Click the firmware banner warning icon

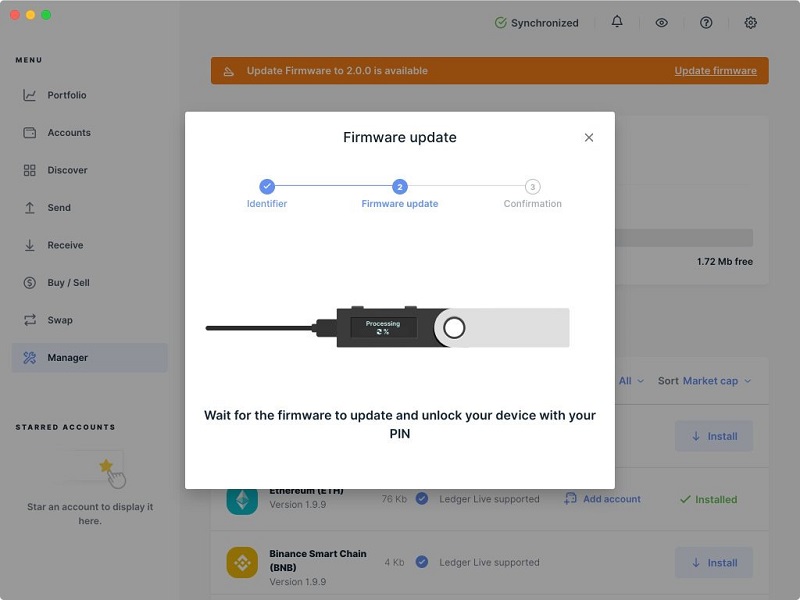click(229, 71)
